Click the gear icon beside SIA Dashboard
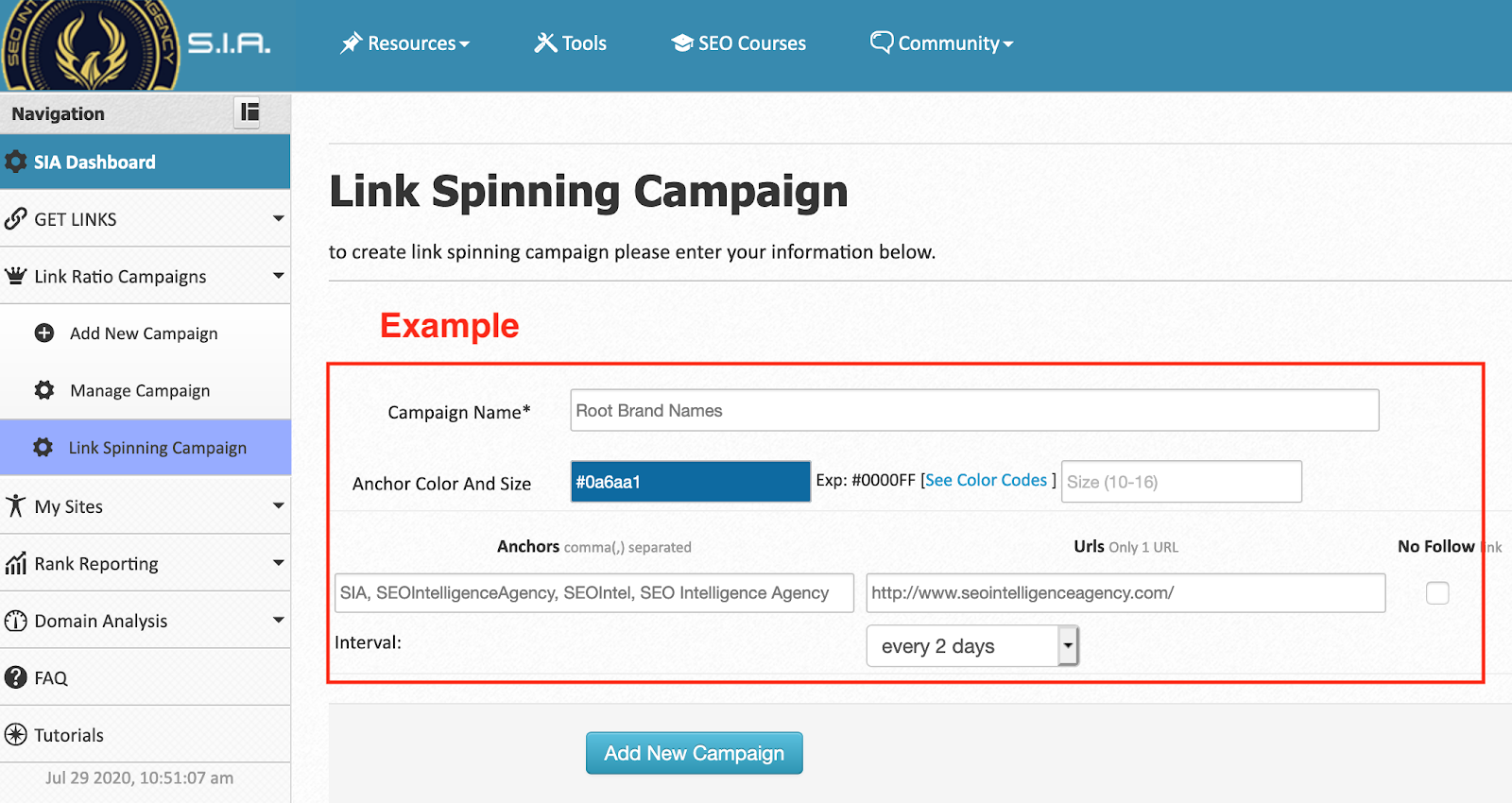 [x=16, y=162]
